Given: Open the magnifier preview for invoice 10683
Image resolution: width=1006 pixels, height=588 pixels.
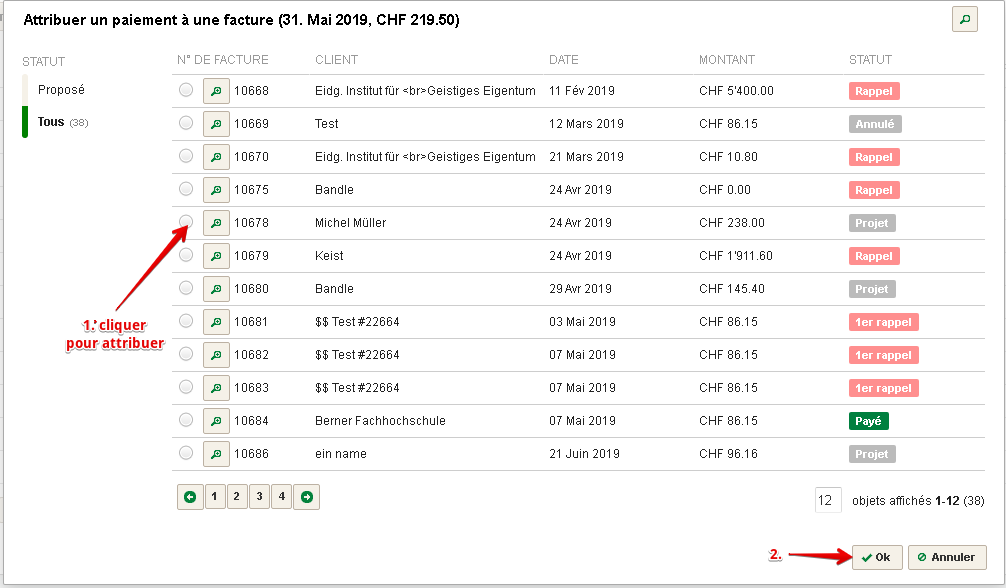Looking at the screenshot, I should point(216,388).
